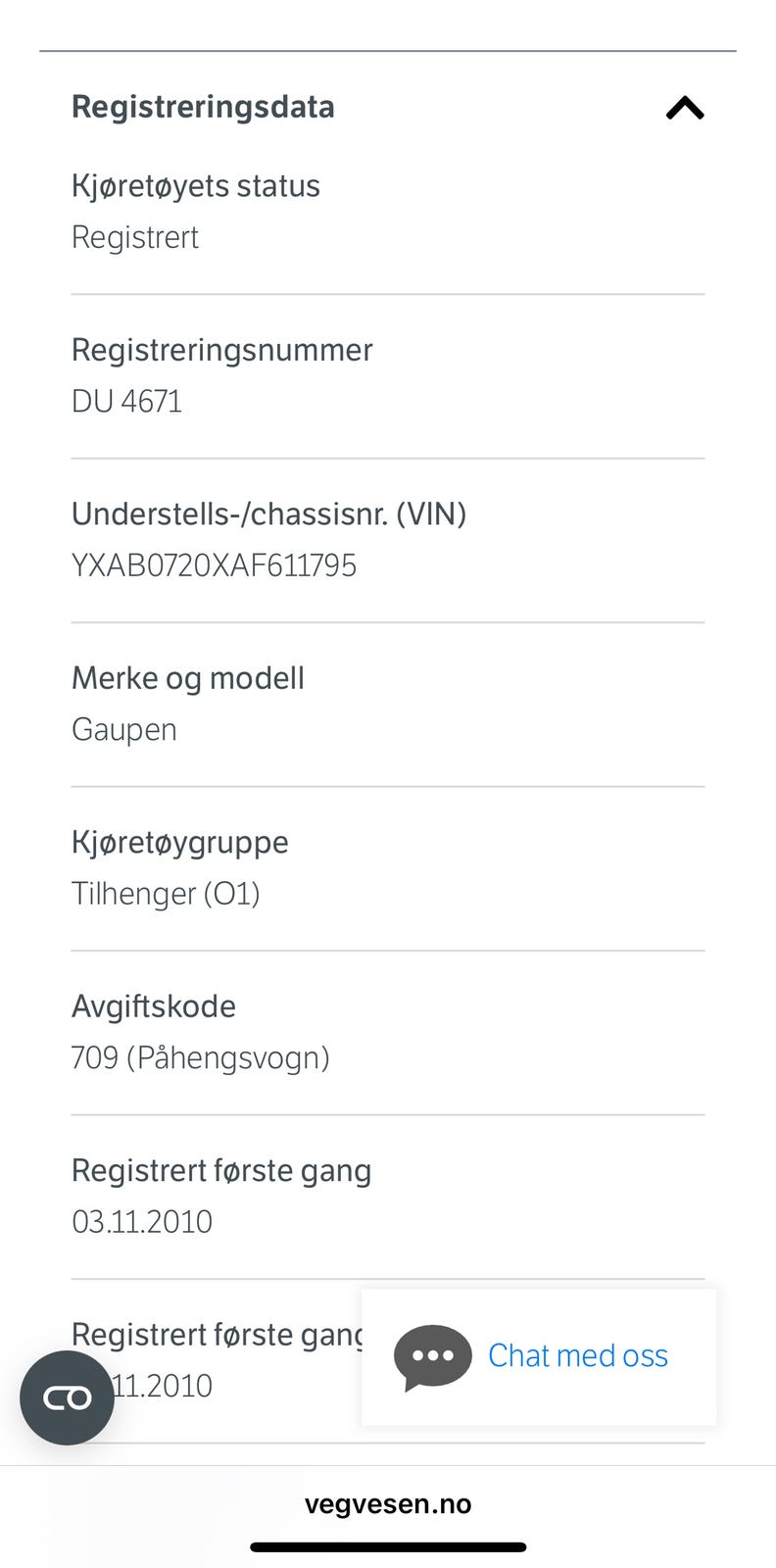Image resolution: width=776 pixels, height=1568 pixels.
Task: Select the Gaupen model value
Action: coord(124,730)
